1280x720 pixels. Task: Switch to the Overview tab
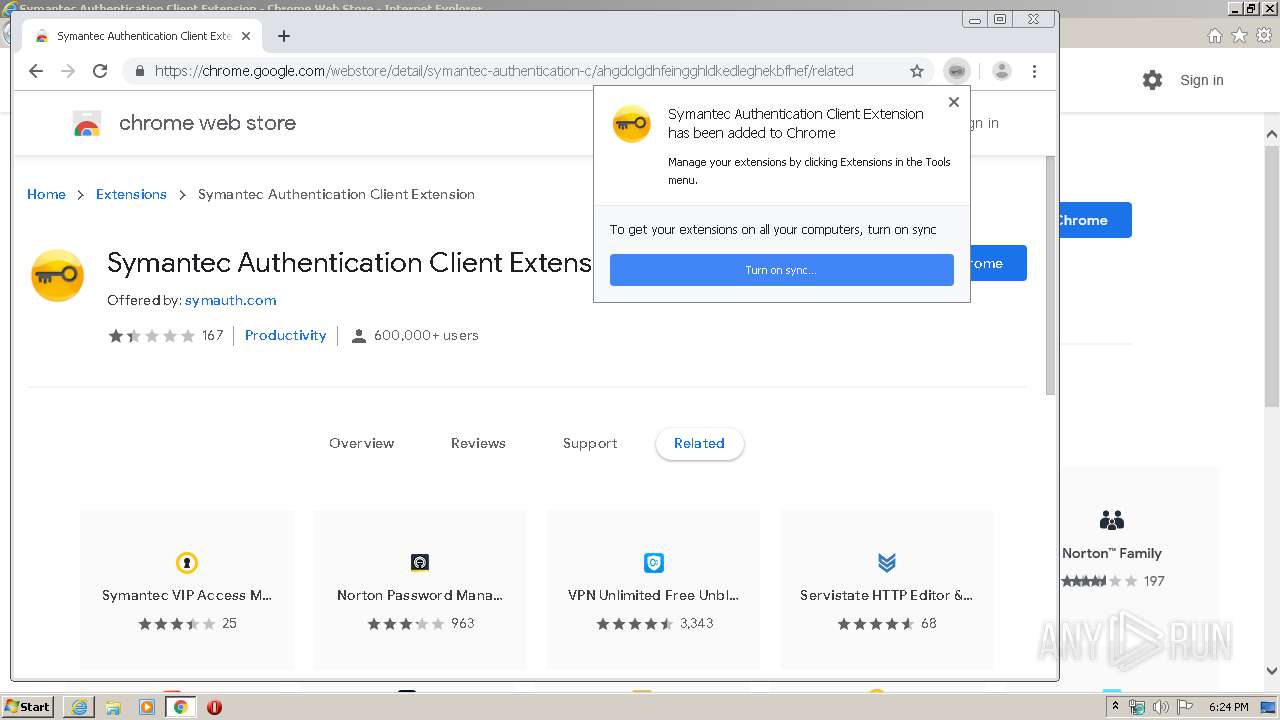(362, 443)
